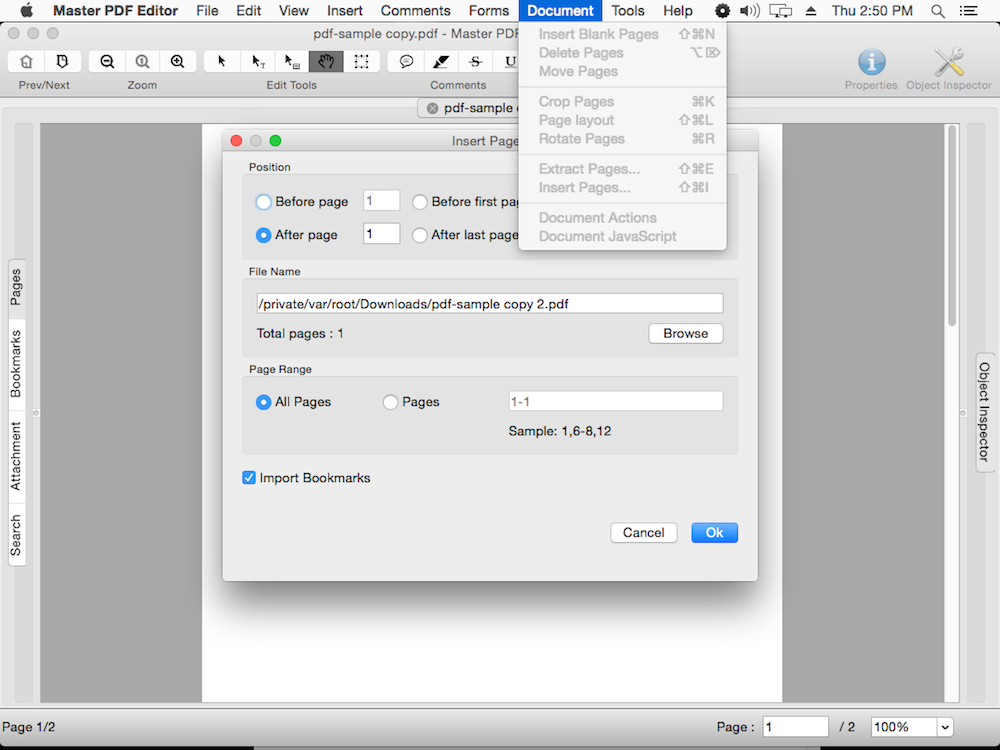
Task: Open the Insert menu
Action: [344, 11]
